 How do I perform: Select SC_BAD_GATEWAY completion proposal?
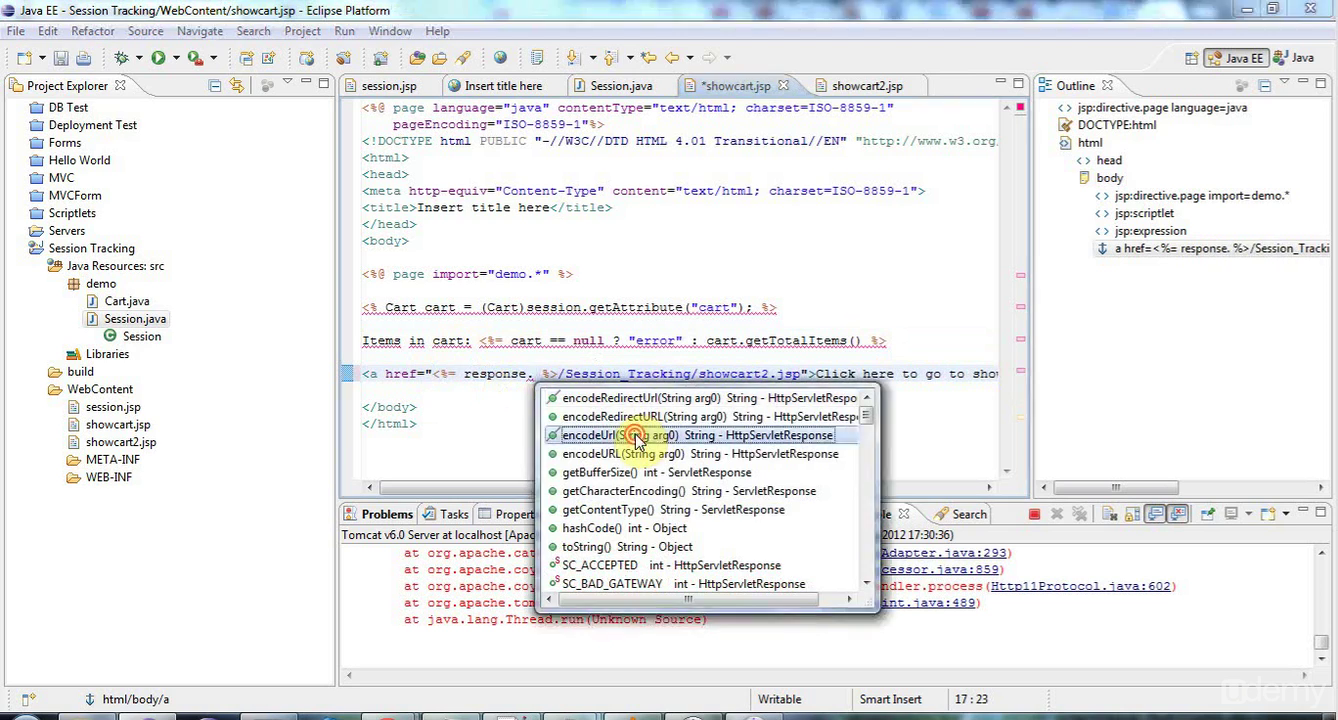click(700, 584)
